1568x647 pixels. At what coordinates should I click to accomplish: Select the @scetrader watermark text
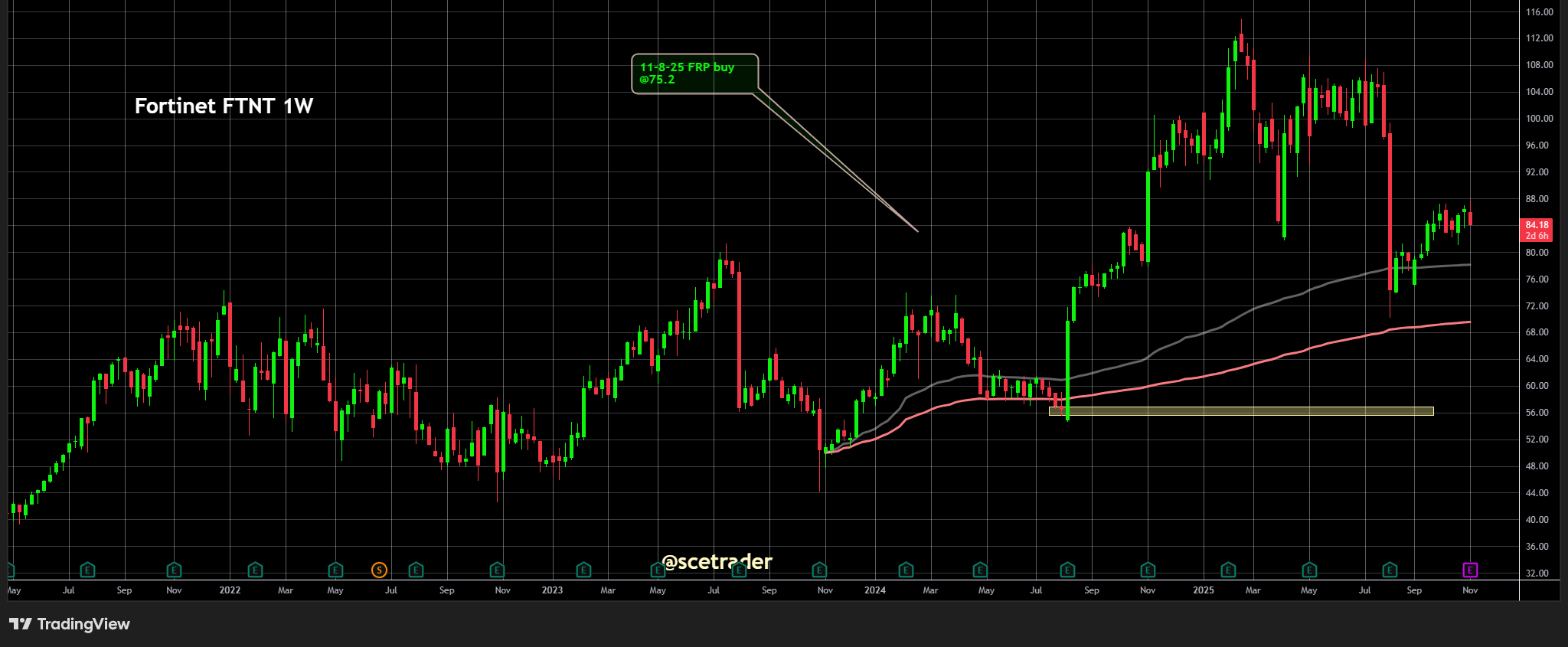[717, 562]
